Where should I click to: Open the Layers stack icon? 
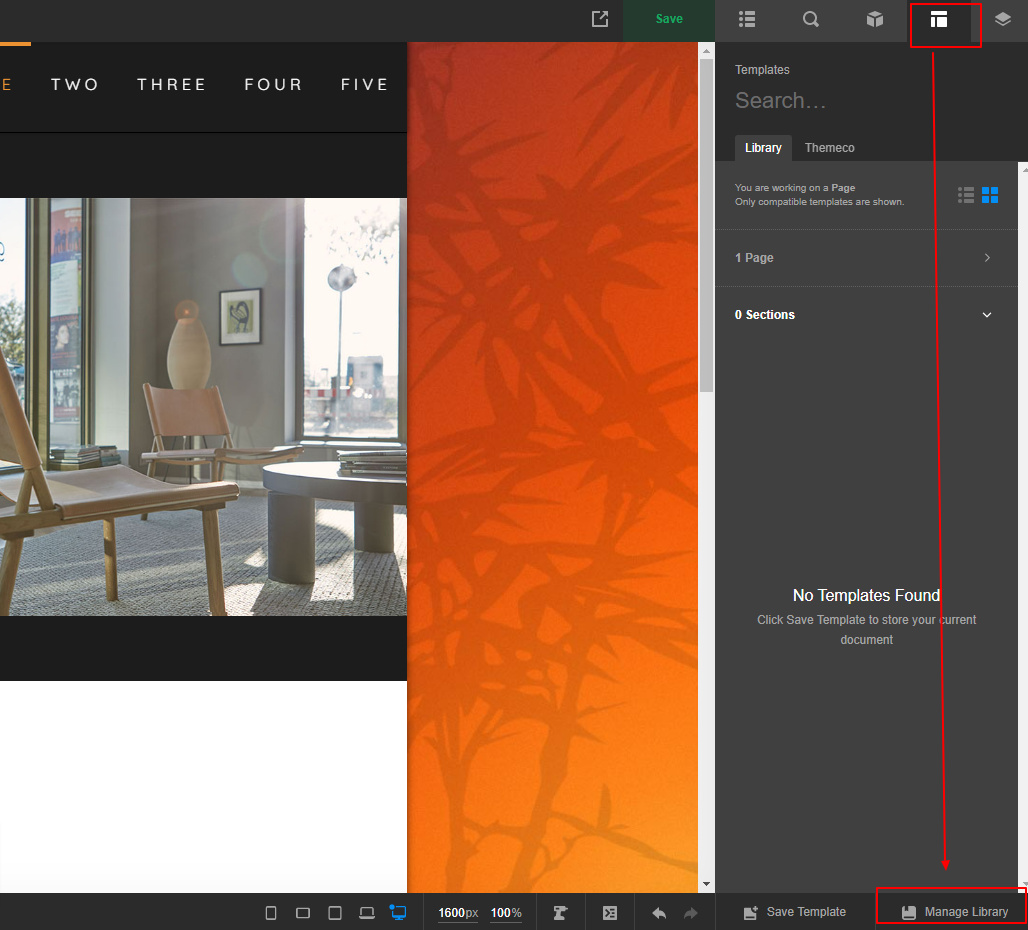click(1002, 20)
